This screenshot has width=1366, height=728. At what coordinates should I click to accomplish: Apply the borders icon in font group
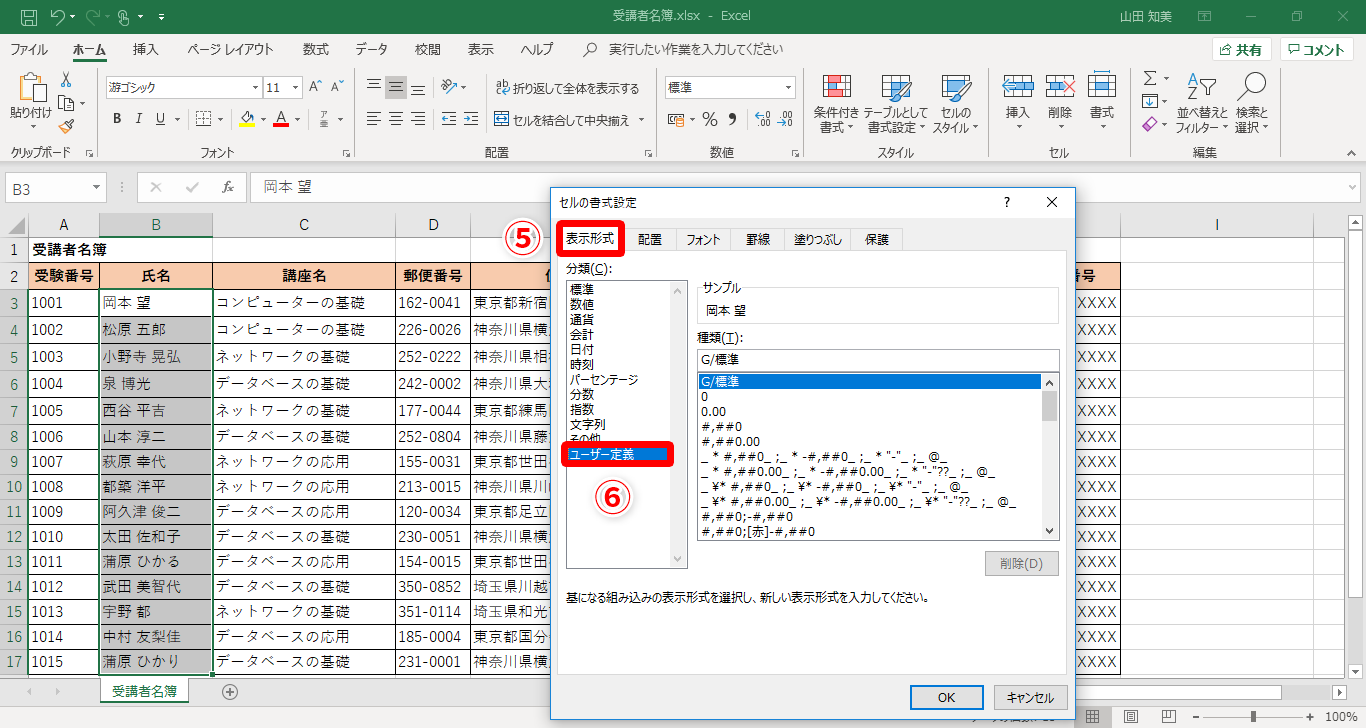(x=202, y=119)
